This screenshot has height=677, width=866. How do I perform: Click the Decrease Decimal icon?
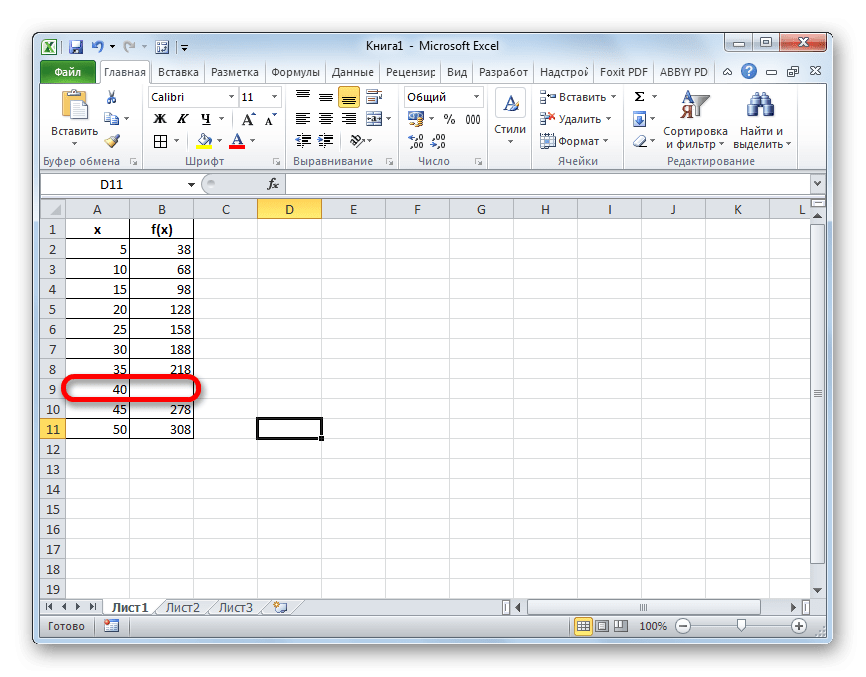(438, 141)
